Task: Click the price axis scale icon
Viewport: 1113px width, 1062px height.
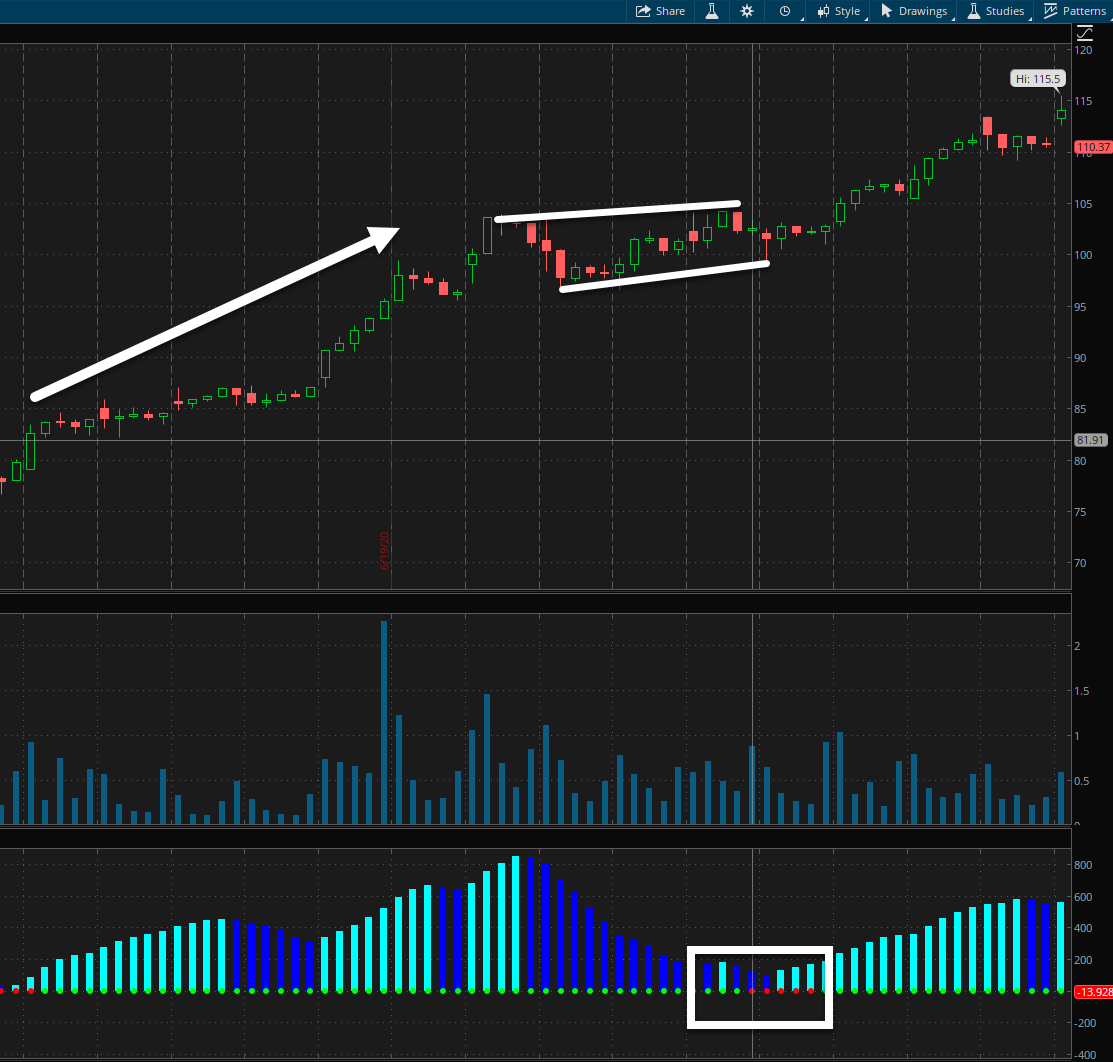Action: pyautogui.click(x=1085, y=33)
